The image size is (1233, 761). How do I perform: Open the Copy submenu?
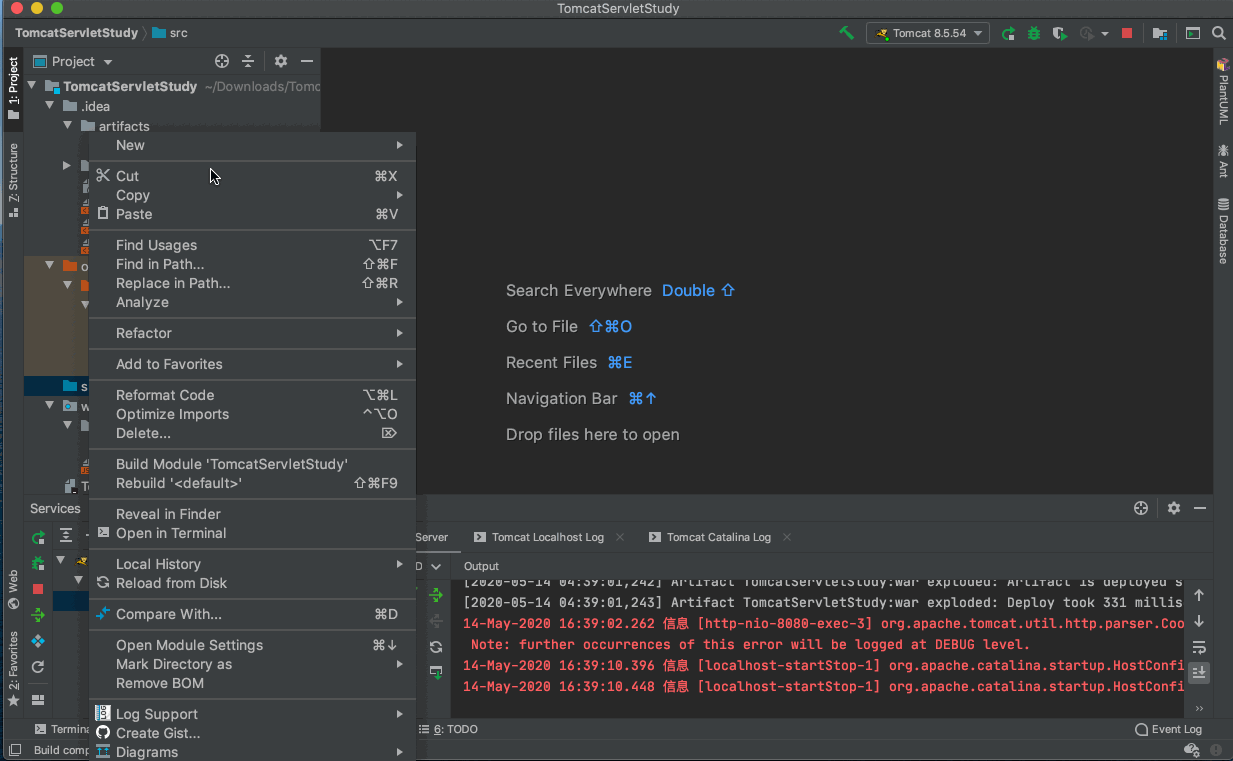(252, 195)
